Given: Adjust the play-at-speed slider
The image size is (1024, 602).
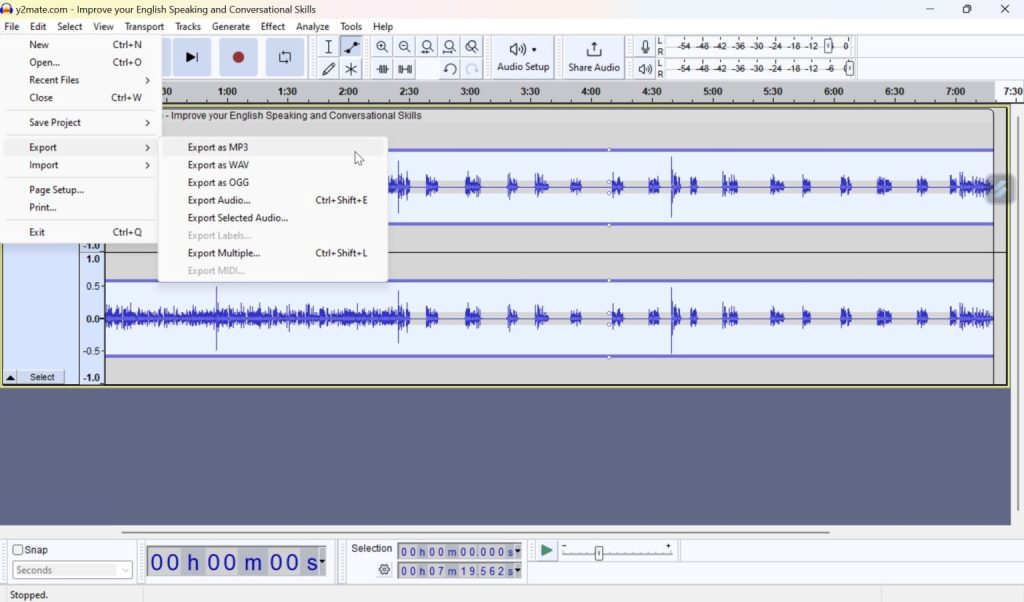Looking at the screenshot, I should click(x=600, y=550).
